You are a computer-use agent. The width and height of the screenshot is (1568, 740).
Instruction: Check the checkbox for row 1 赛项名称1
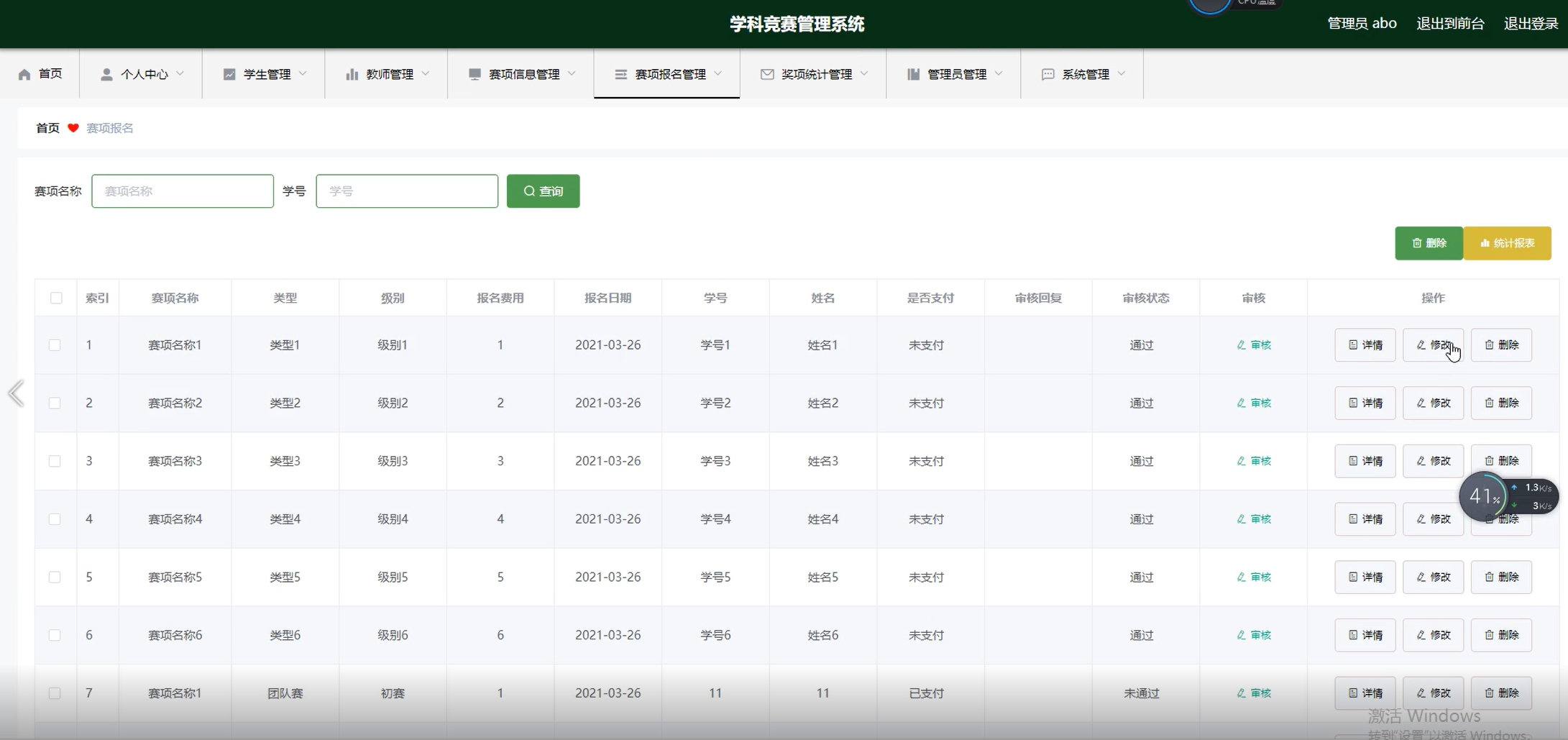point(55,345)
